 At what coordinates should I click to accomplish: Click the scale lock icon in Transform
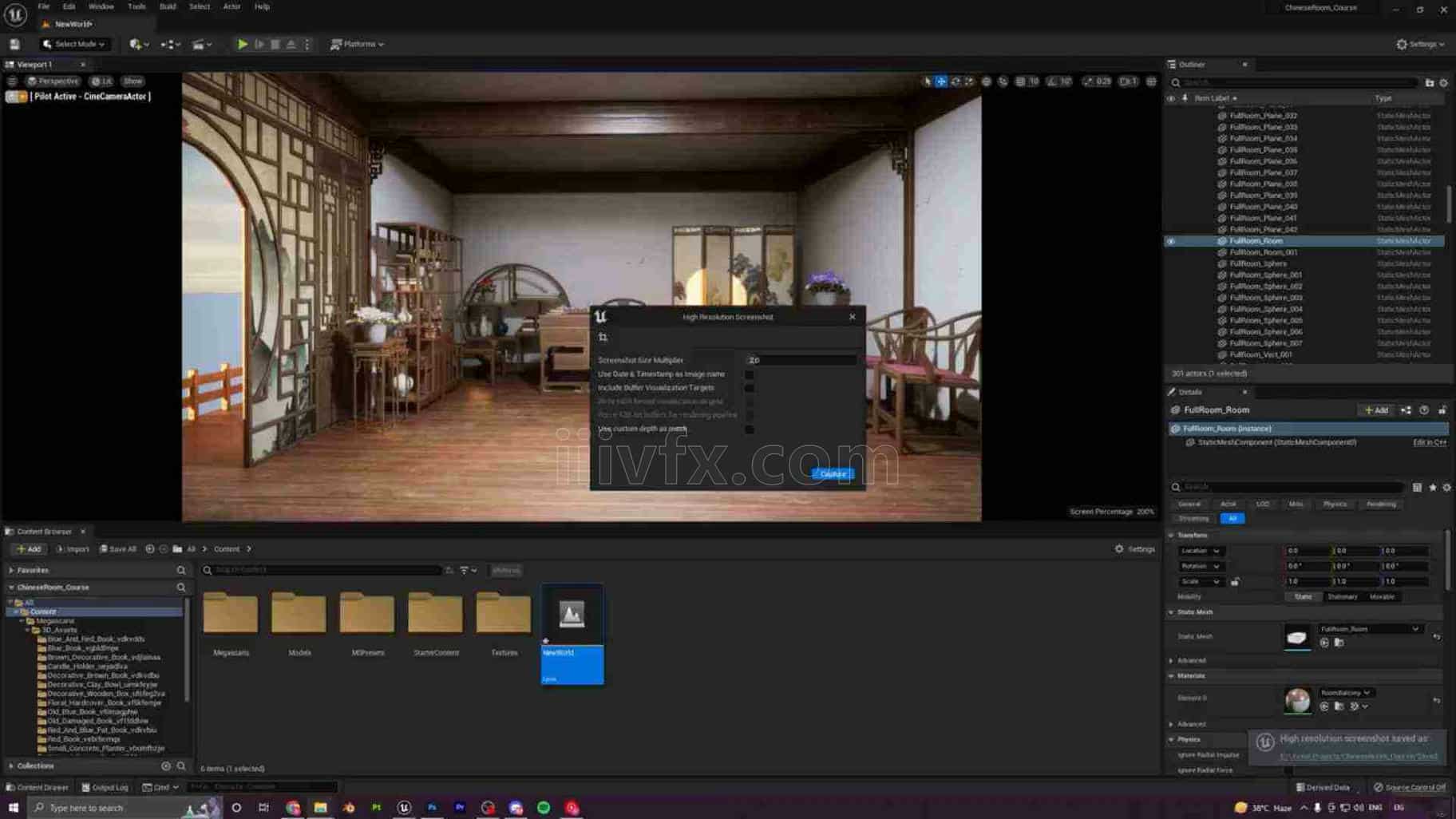[x=1235, y=582]
